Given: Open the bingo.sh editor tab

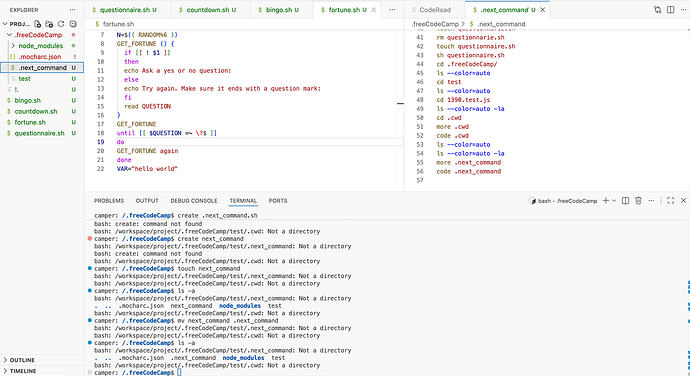Looking at the screenshot, I should [x=282, y=10].
